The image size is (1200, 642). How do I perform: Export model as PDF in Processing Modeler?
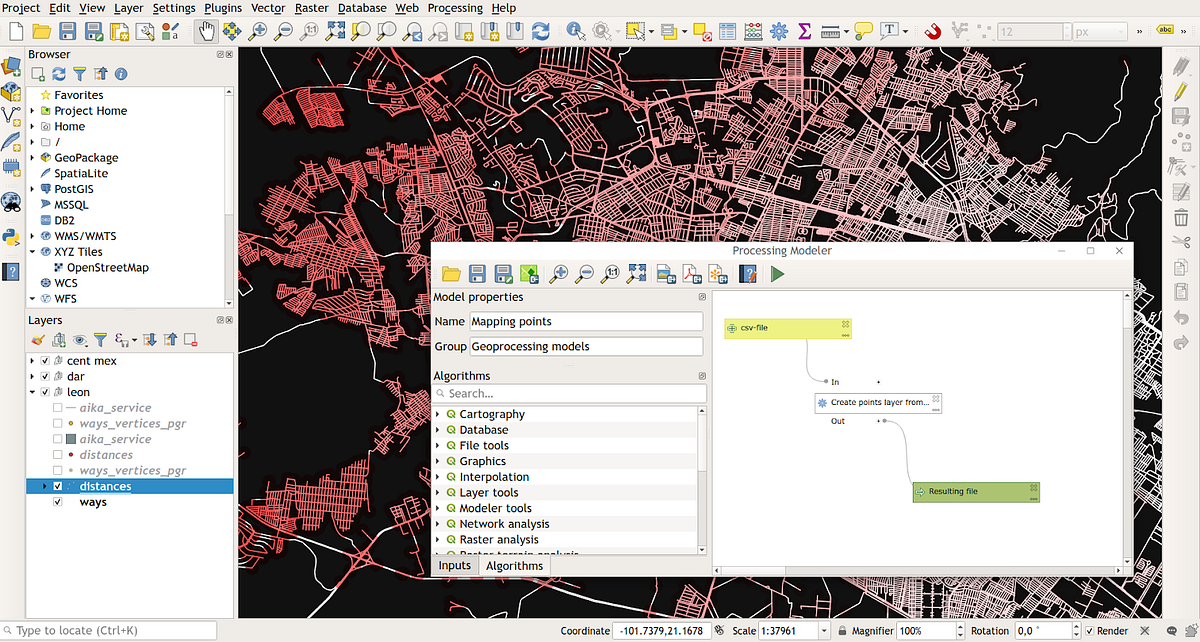[x=691, y=273]
